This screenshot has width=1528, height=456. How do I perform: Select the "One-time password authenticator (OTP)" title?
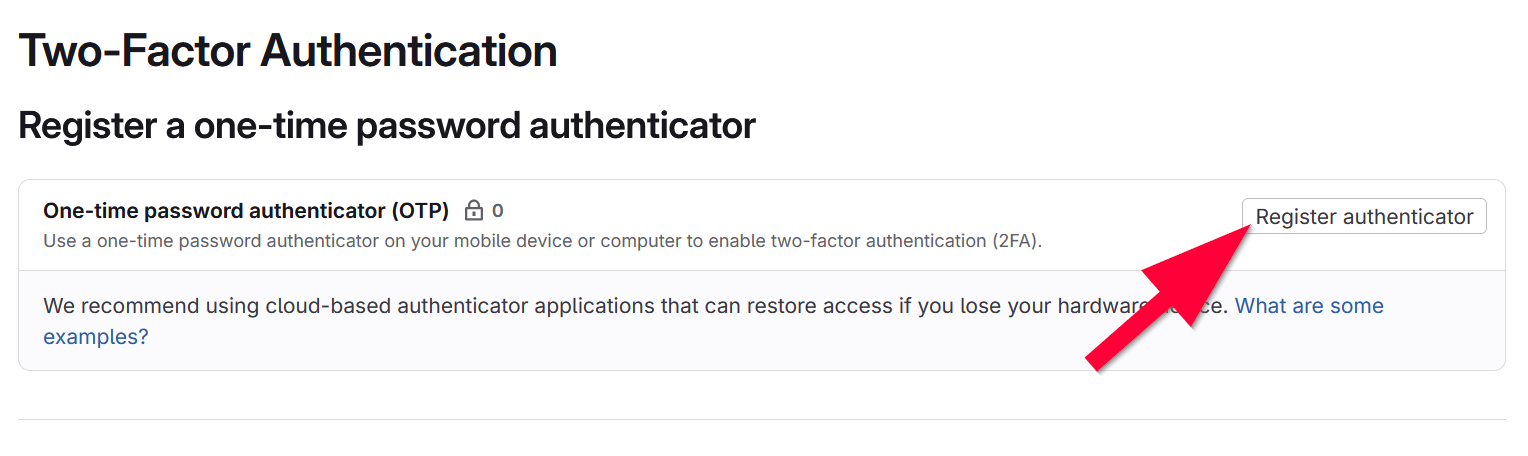click(246, 211)
